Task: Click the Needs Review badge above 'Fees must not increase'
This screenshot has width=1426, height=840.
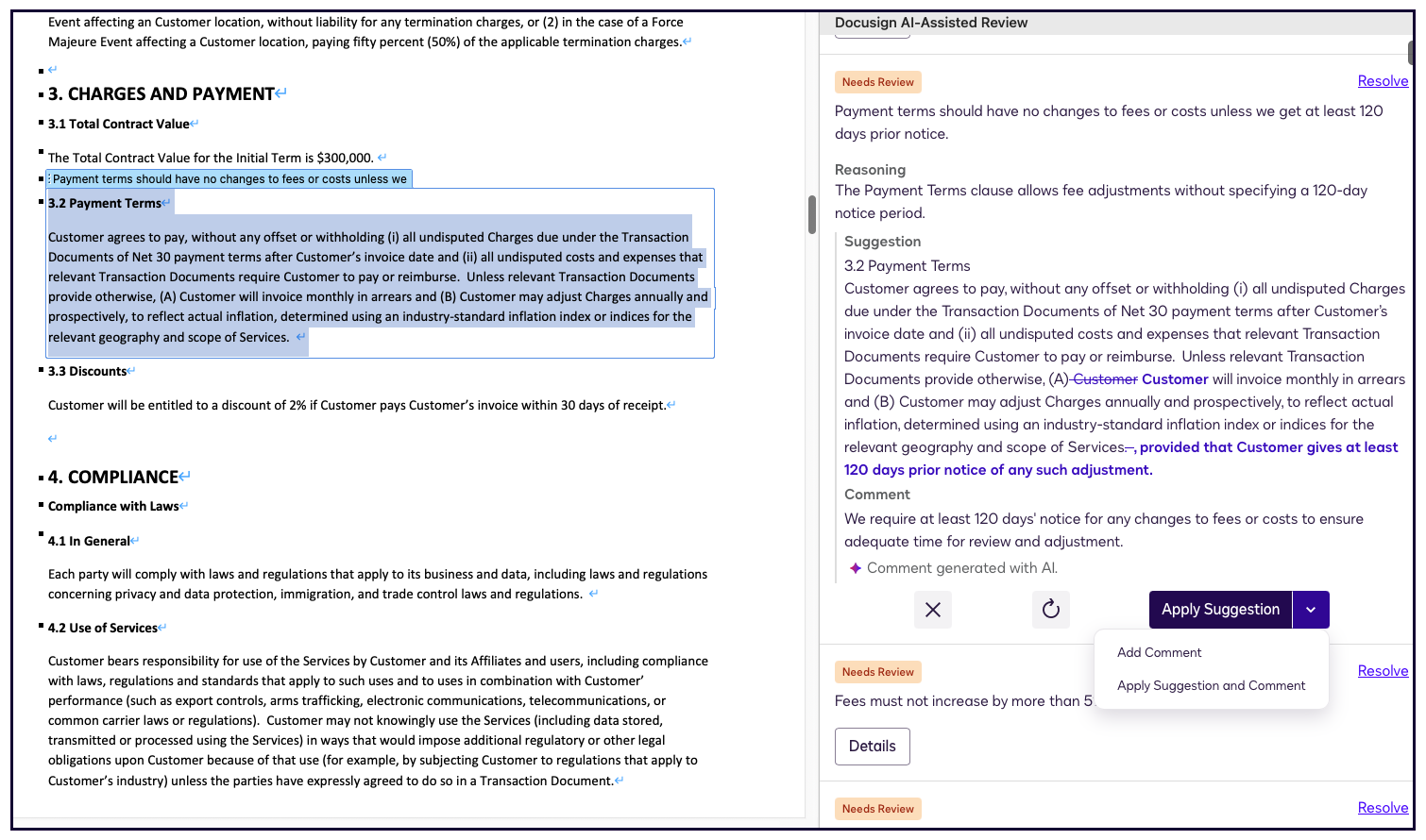Action: [878, 672]
